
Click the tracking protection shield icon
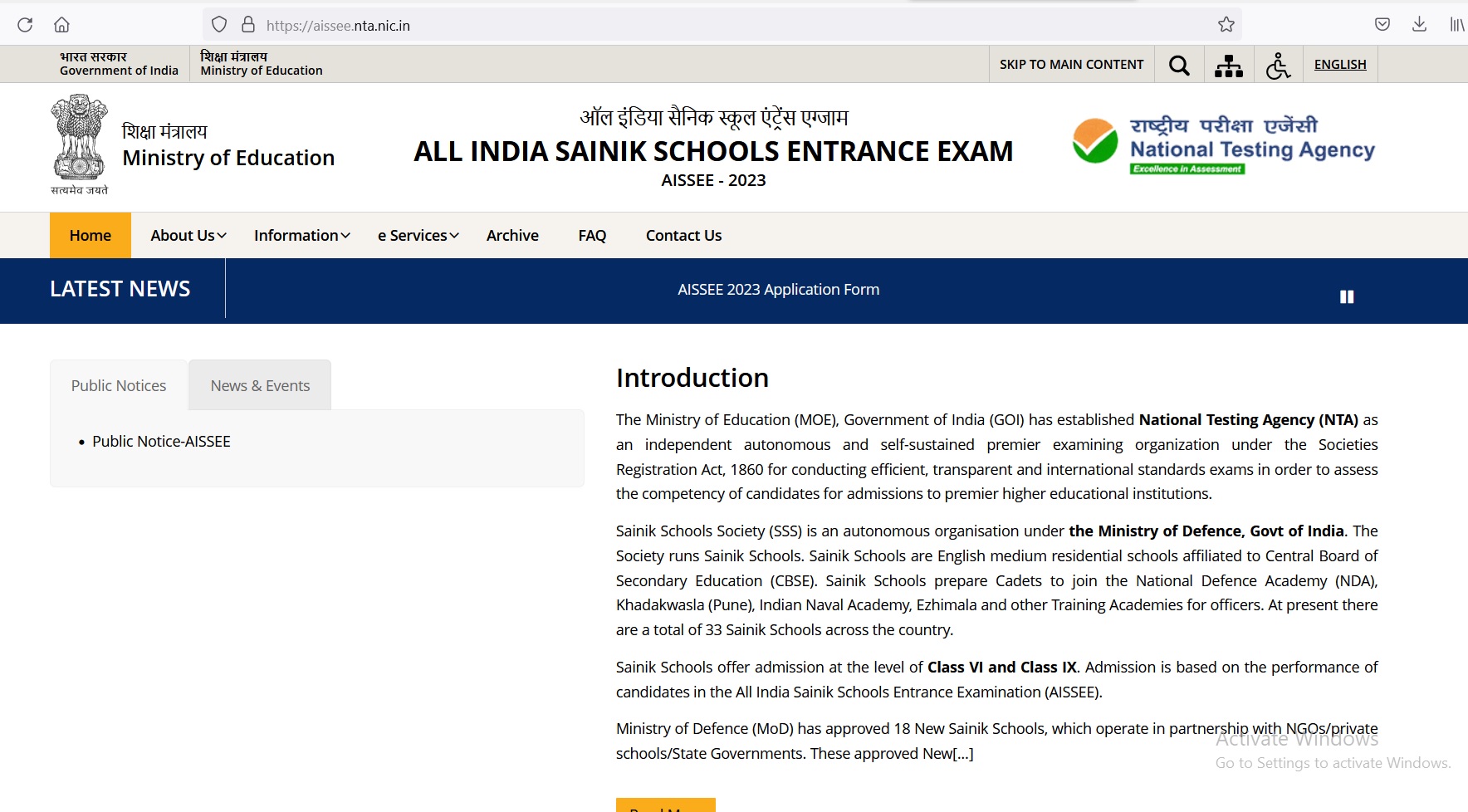tap(219, 25)
